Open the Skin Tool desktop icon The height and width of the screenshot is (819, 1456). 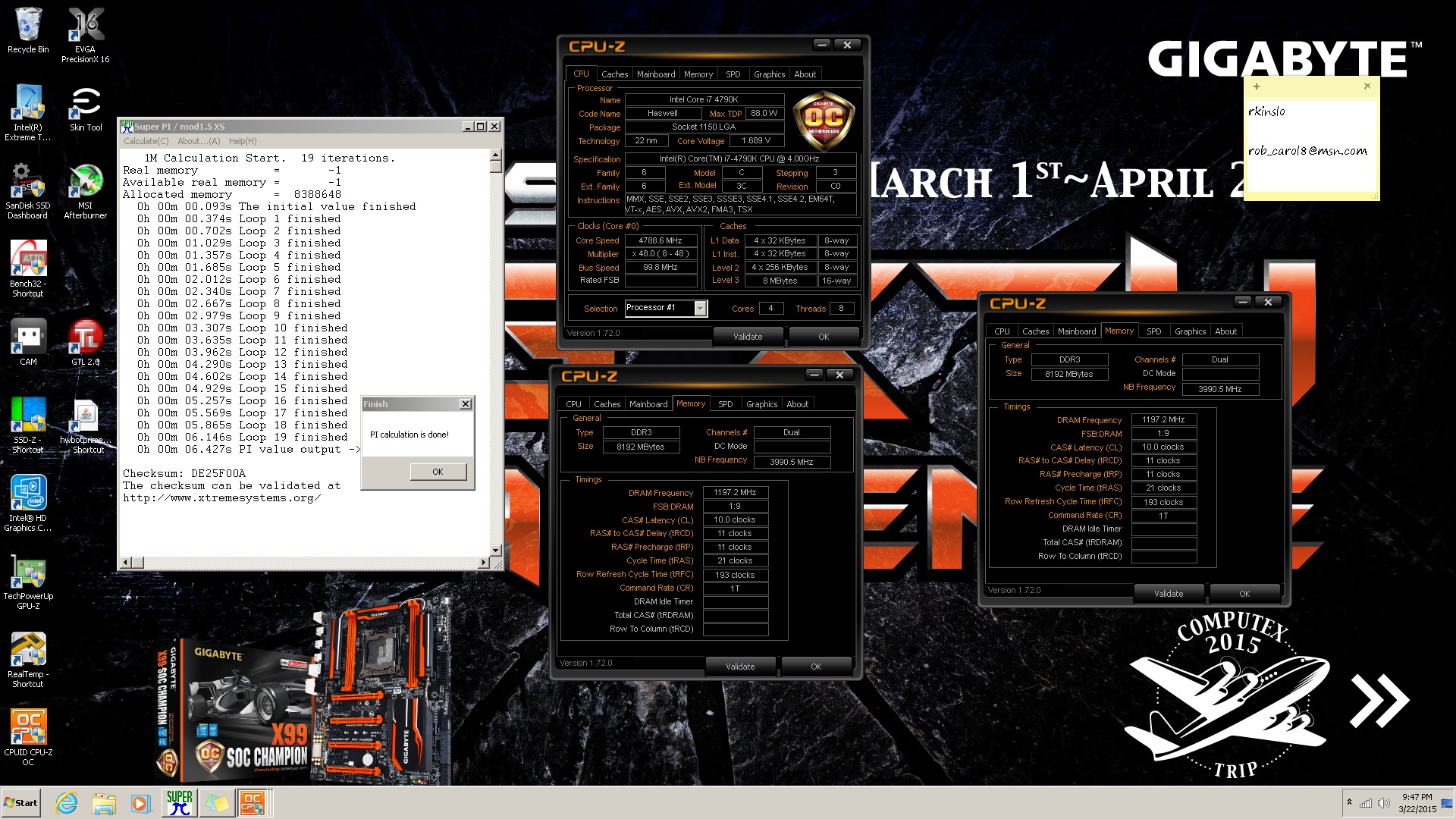coord(86,108)
